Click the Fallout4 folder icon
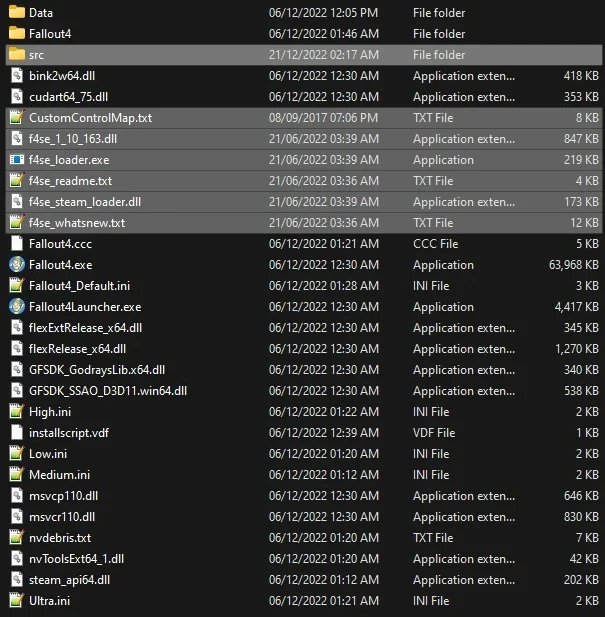605x617 pixels. coord(16,34)
